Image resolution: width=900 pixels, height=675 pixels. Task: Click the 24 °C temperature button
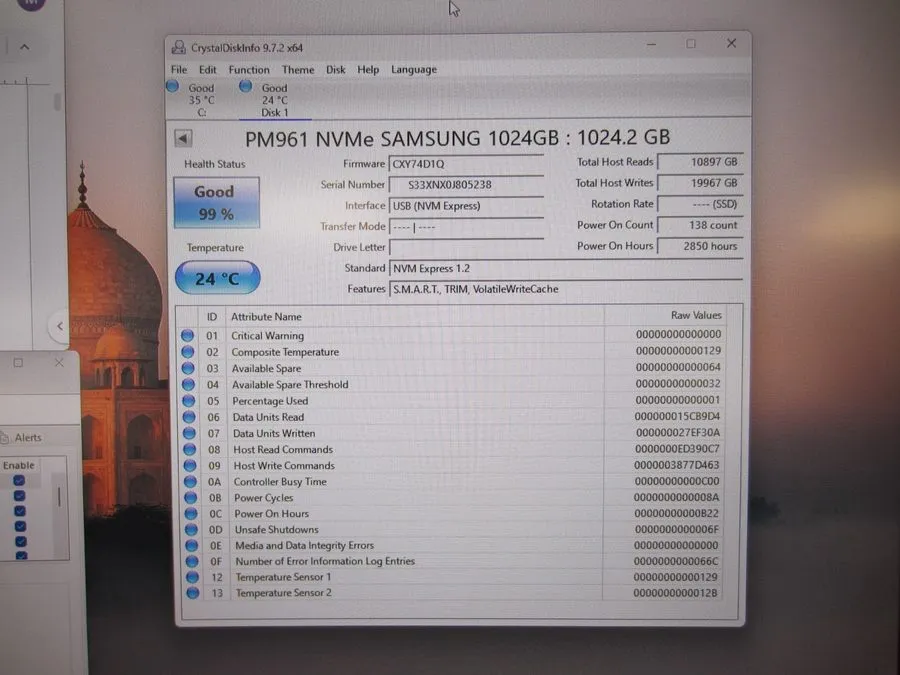point(218,278)
